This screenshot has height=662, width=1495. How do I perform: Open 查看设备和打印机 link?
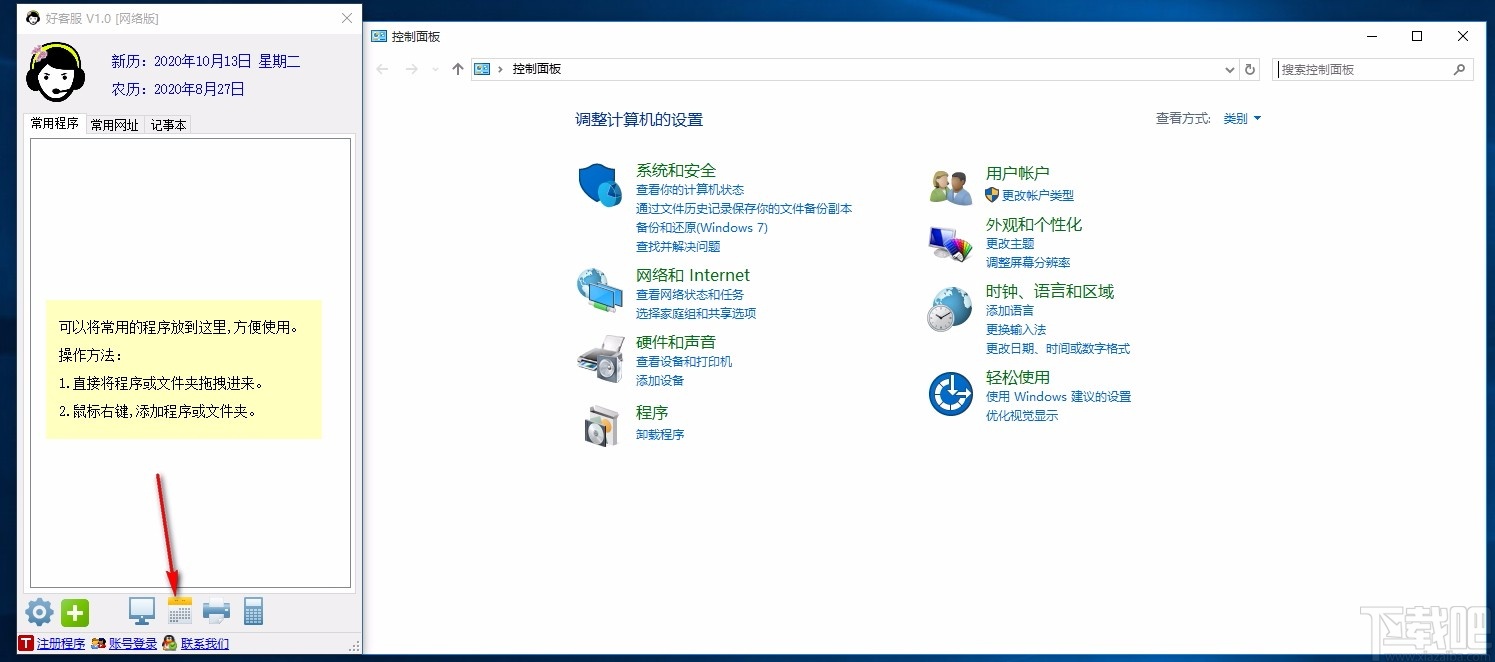(x=684, y=361)
